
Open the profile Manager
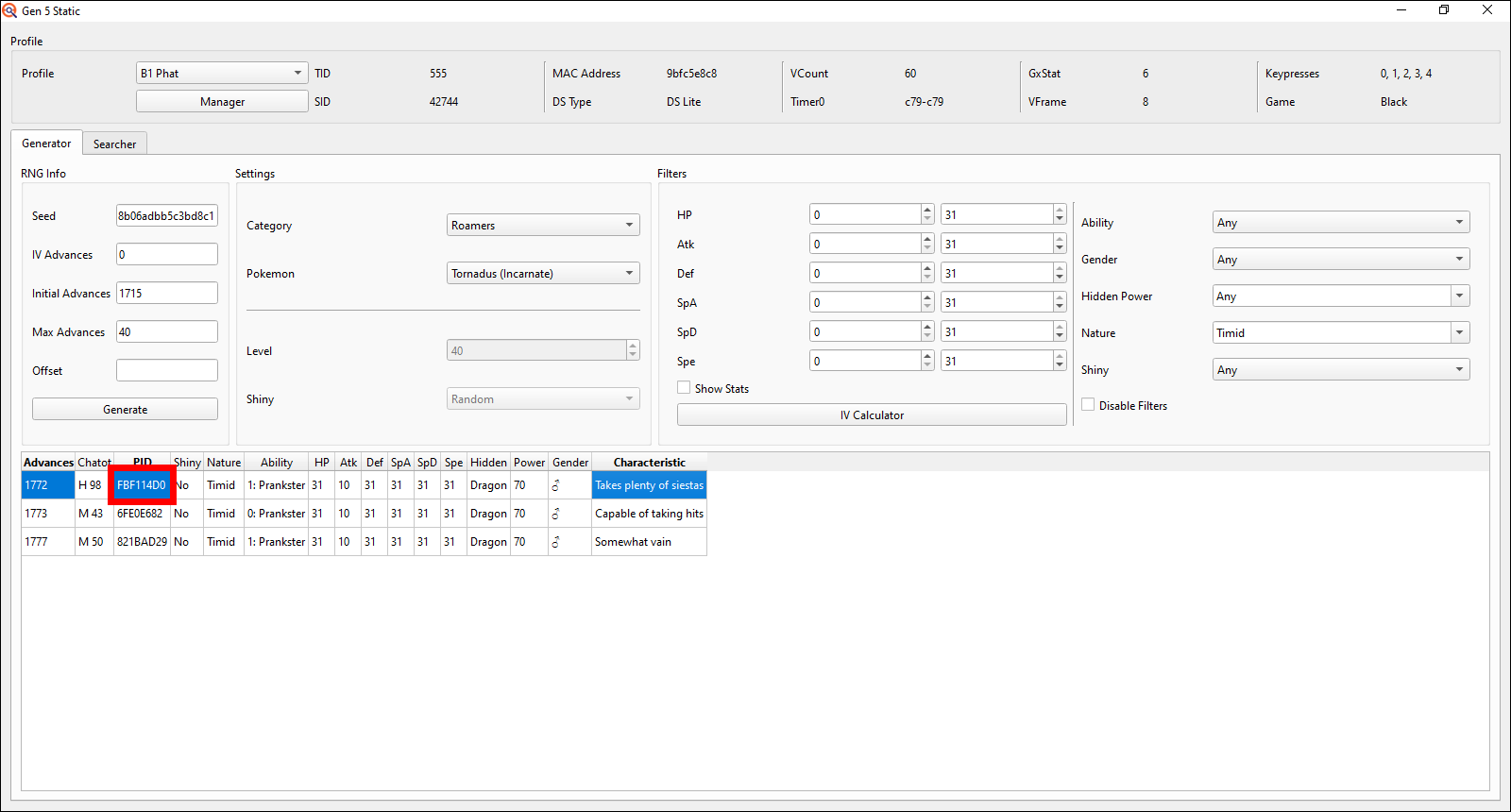tap(222, 101)
